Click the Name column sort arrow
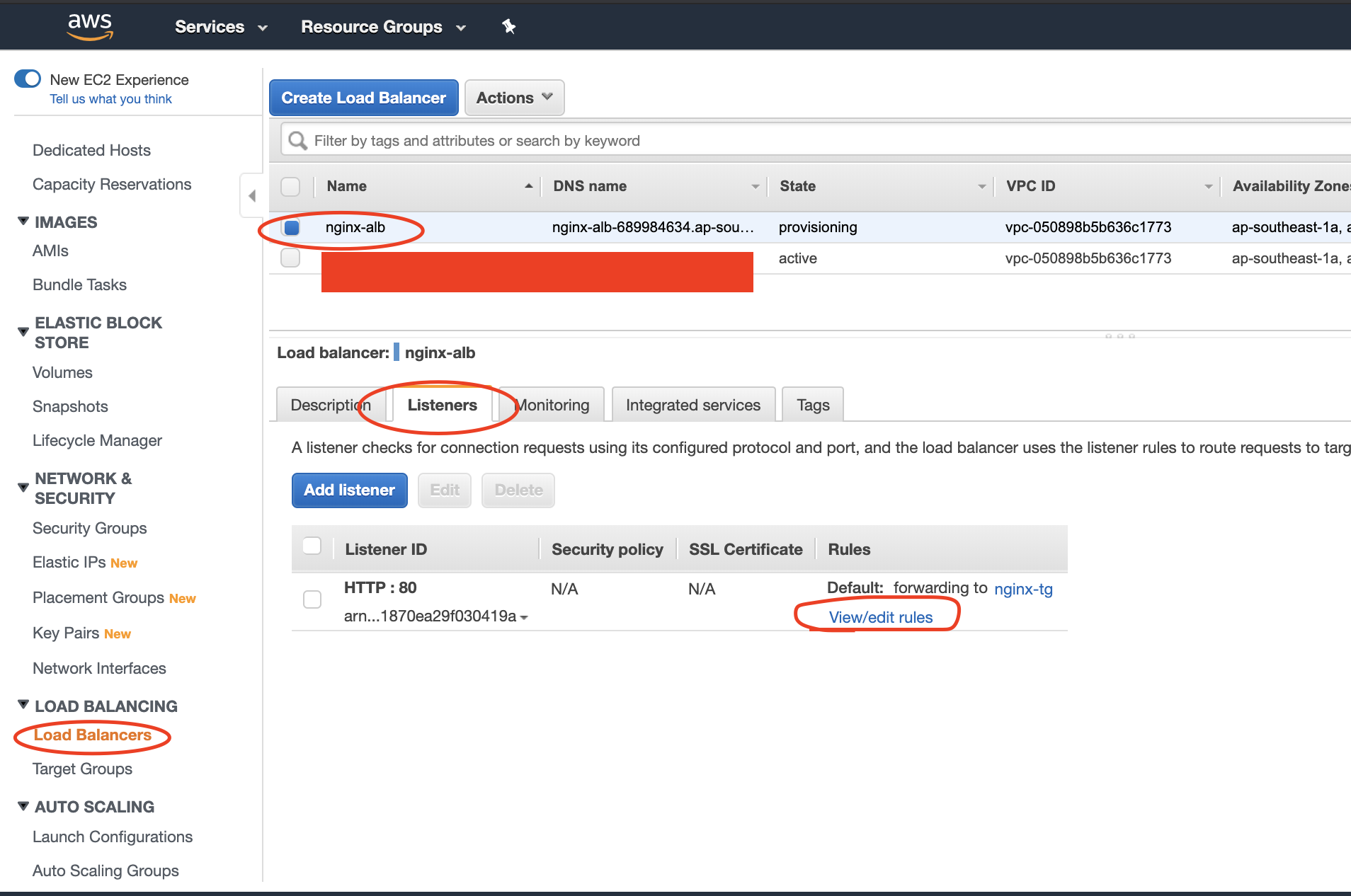 (x=528, y=186)
